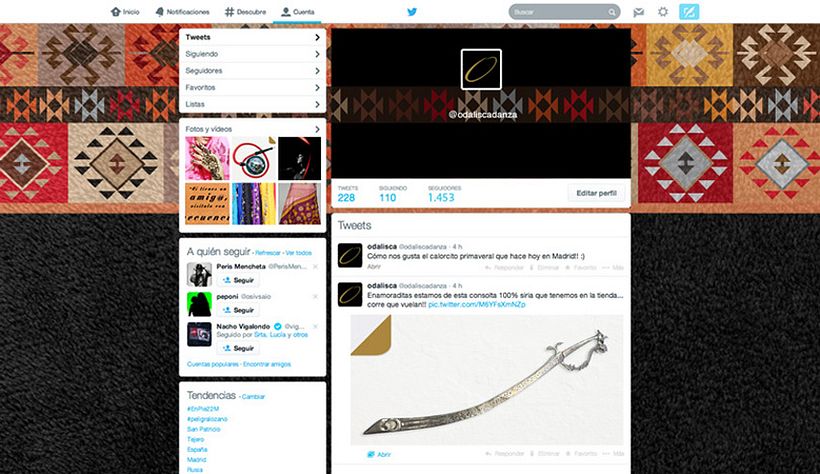Go to Inicio home tab
The height and width of the screenshot is (474, 820).
click(125, 12)
